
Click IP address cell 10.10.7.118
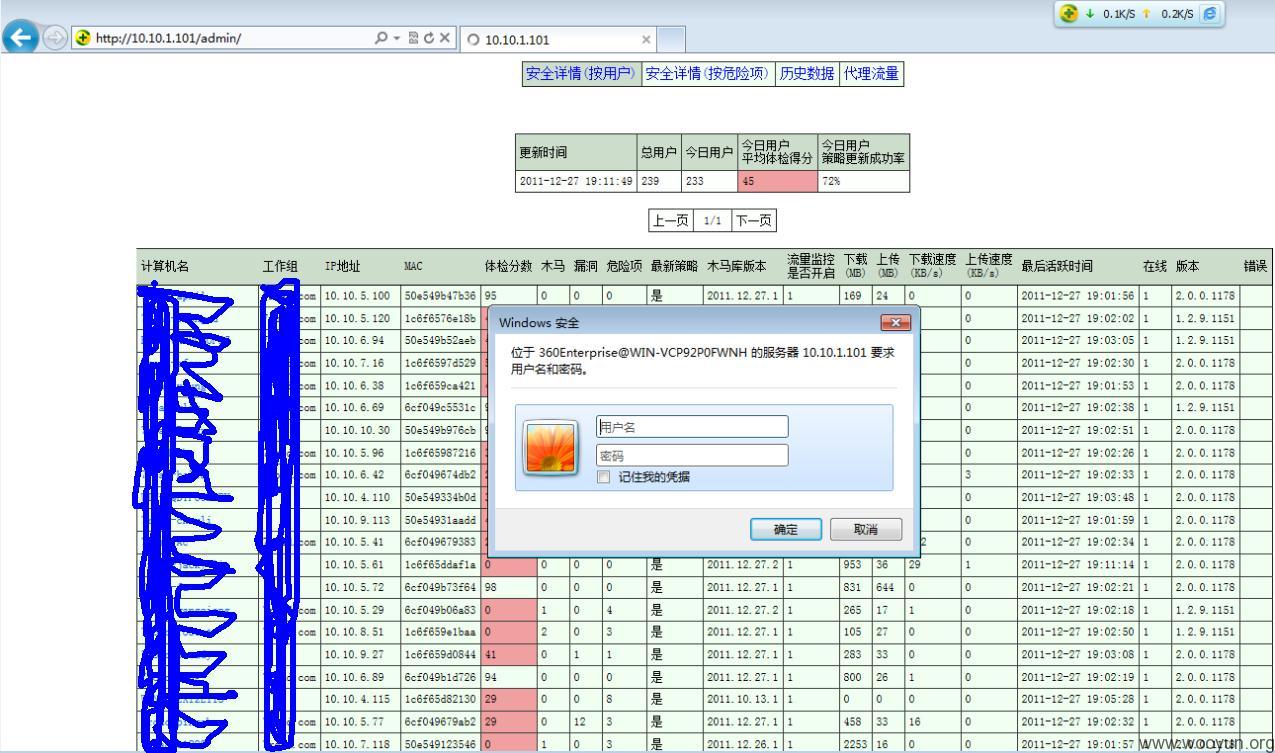pos(360,743)
